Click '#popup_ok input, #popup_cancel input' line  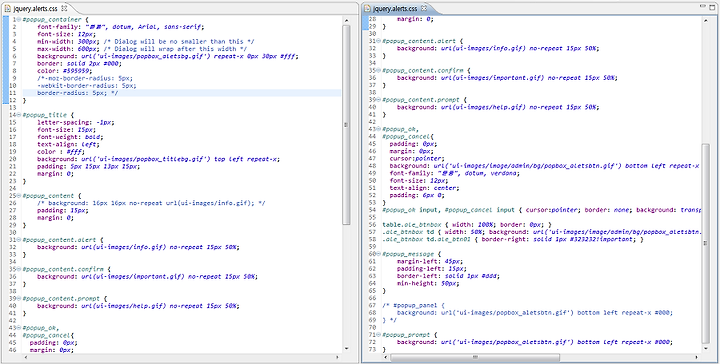click(542, 210)
